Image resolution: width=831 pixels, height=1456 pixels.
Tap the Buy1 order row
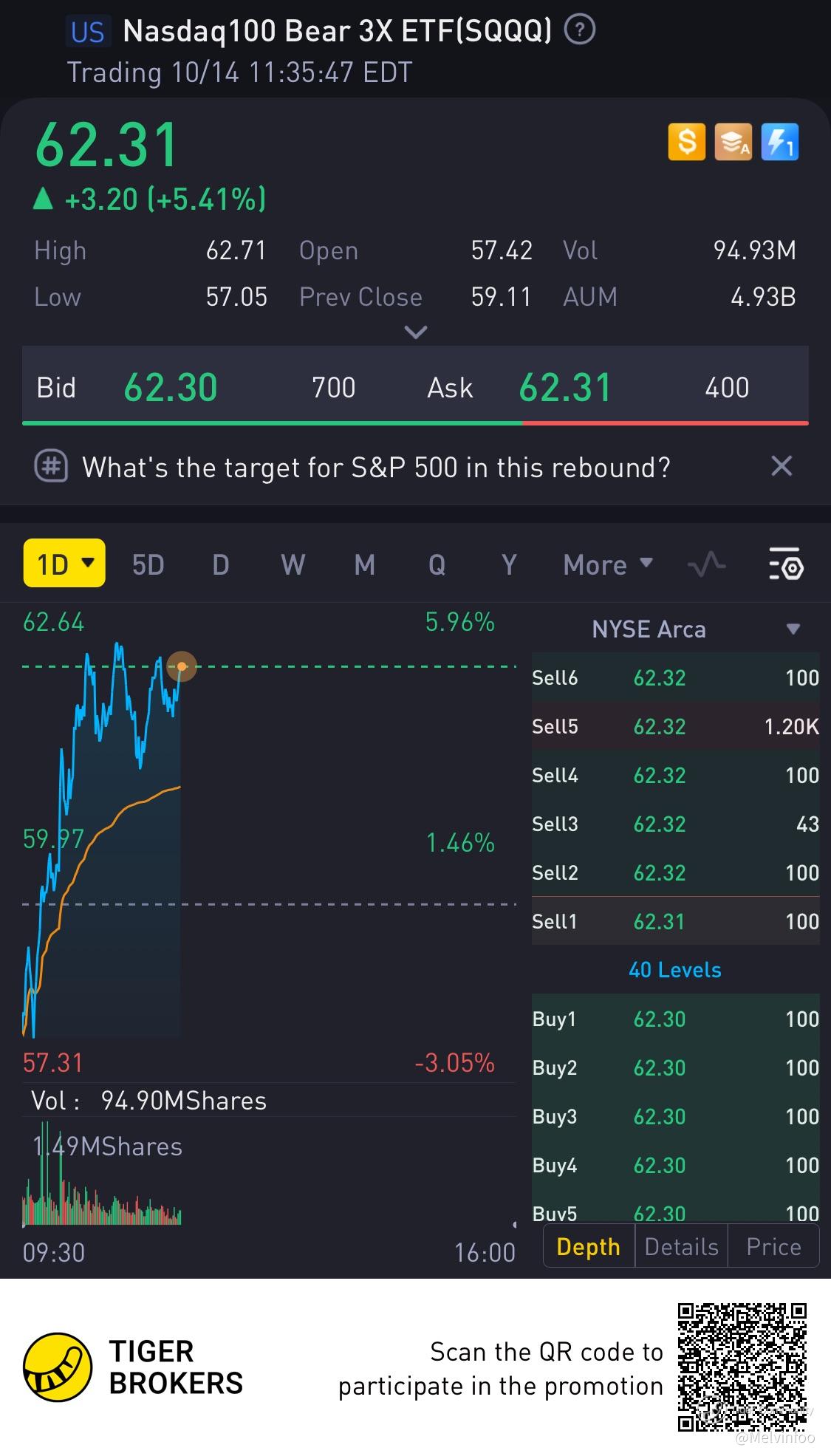676,1019
